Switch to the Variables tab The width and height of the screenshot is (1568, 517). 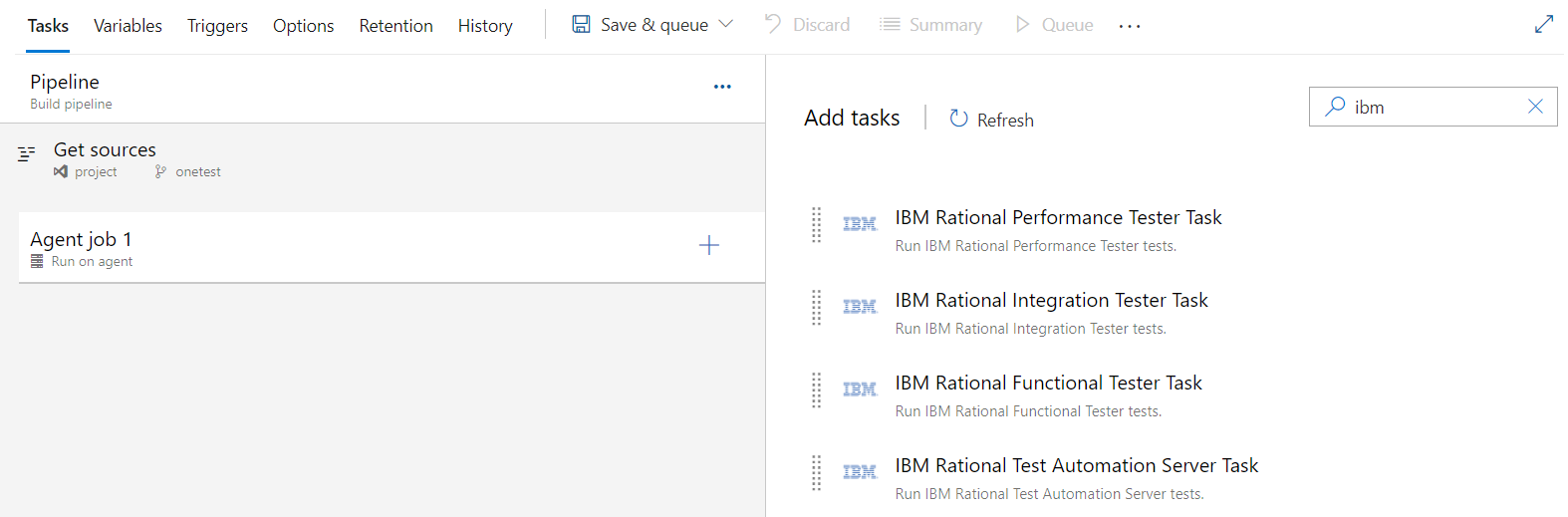(128, 26)
